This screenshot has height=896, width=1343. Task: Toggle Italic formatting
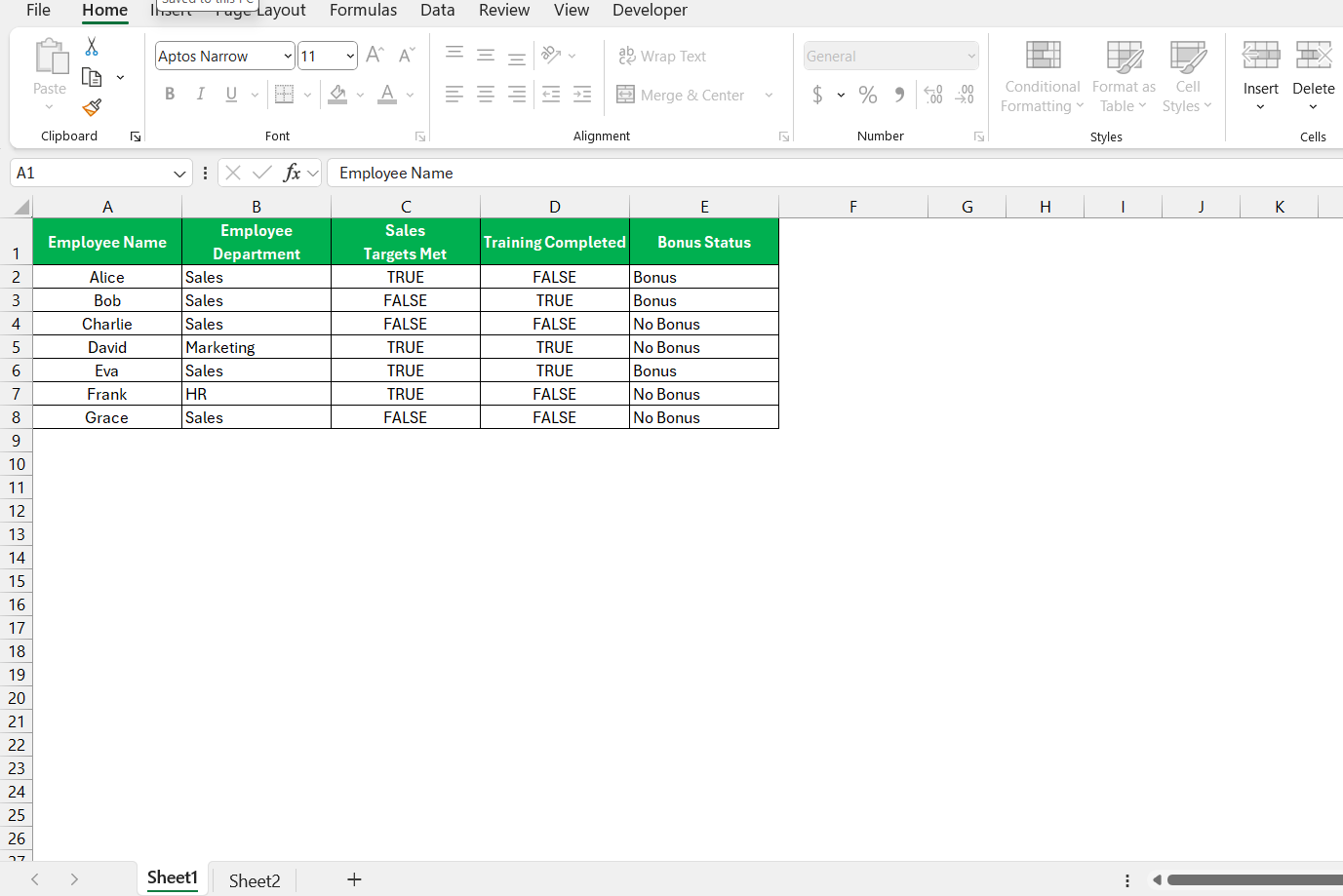(x=201, y=95)
